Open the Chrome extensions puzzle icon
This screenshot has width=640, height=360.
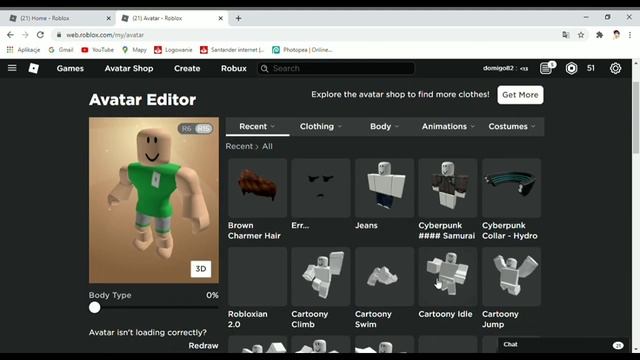click(x=599, y=35)
